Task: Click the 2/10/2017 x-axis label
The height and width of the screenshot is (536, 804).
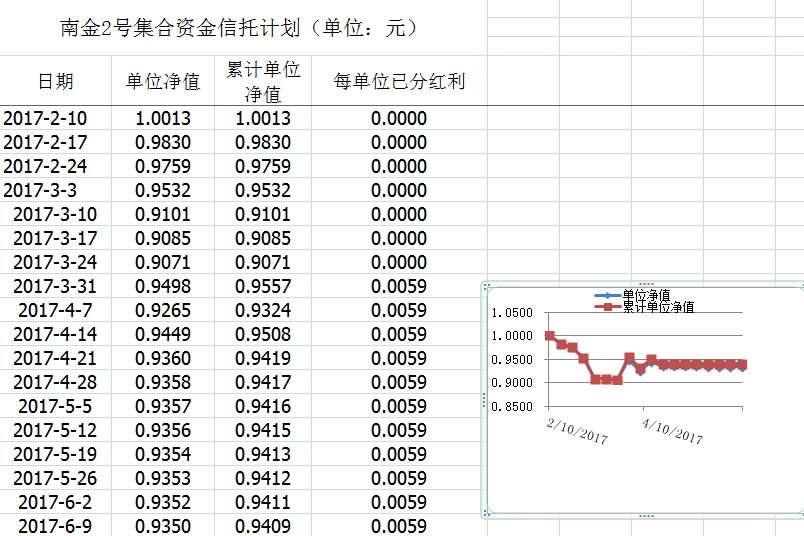Action: pos(578,431)
